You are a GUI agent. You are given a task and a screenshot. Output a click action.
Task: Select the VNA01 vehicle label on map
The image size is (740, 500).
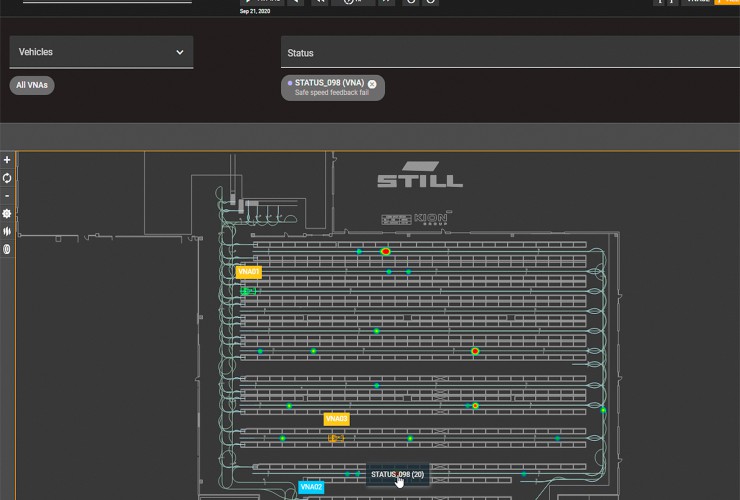(248, 272)
